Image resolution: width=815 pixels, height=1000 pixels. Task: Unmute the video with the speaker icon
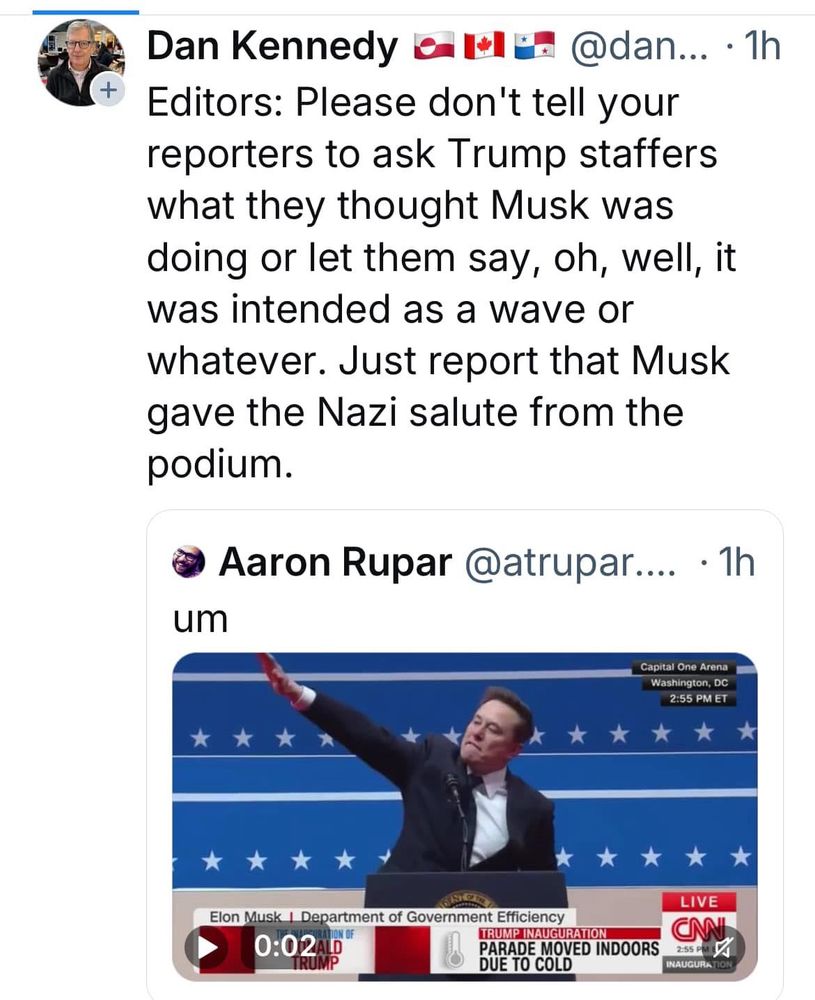[723, 947]
